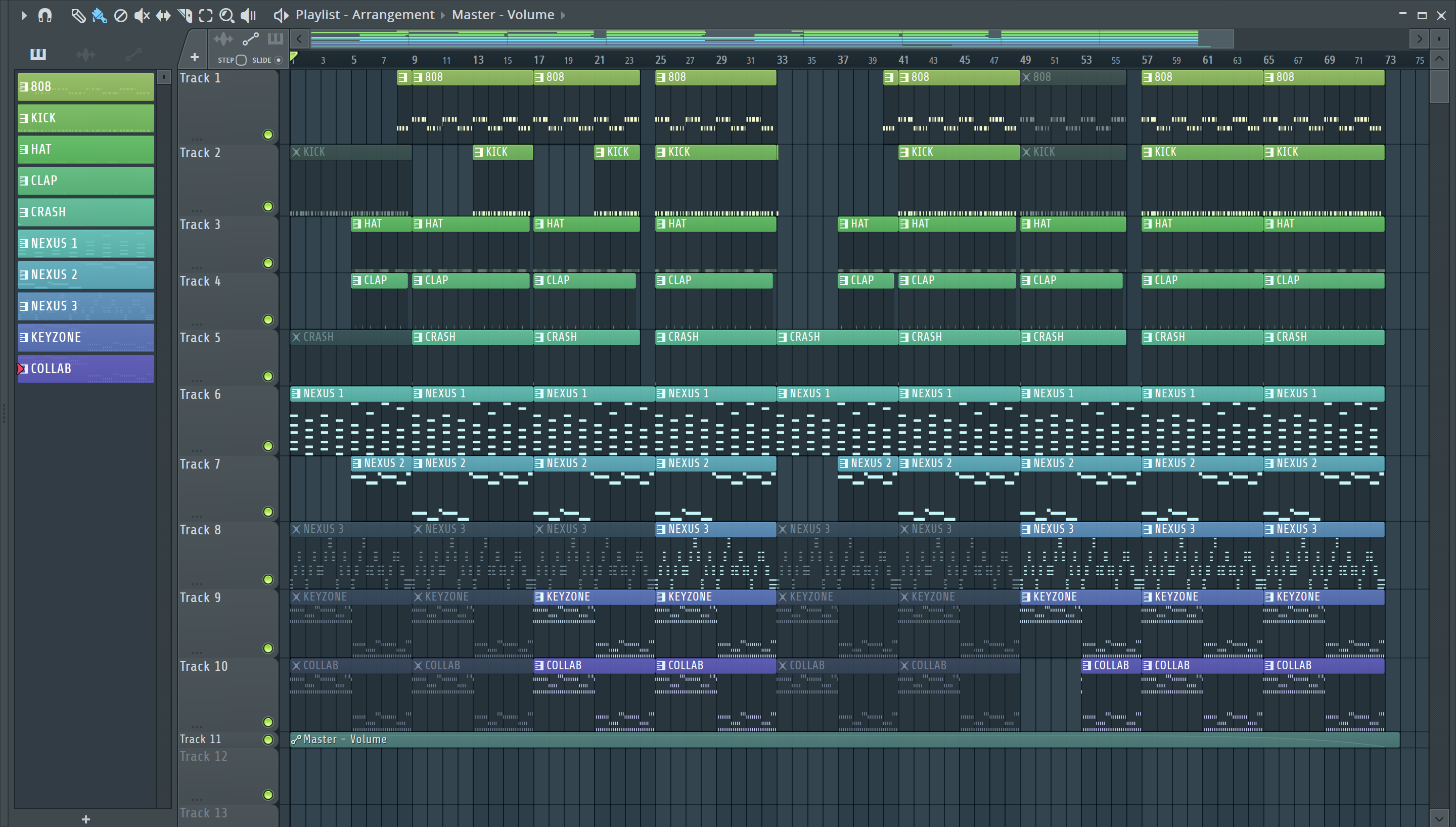This screenshot has height=827, width=1456.
Task: Expand the arrow after Playlist - Arrangement
Action: coord(443,15)
